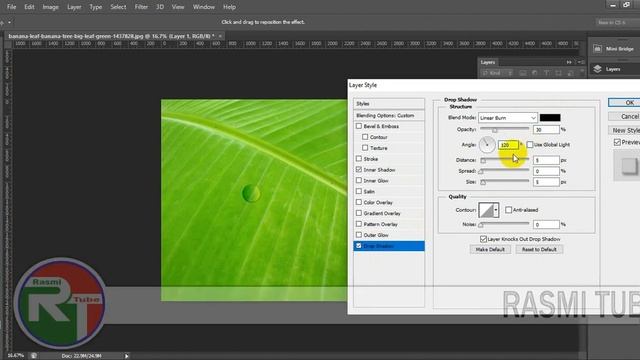
Task: Enable Bevel & Emboss checkbox
Action: [359, 126]
